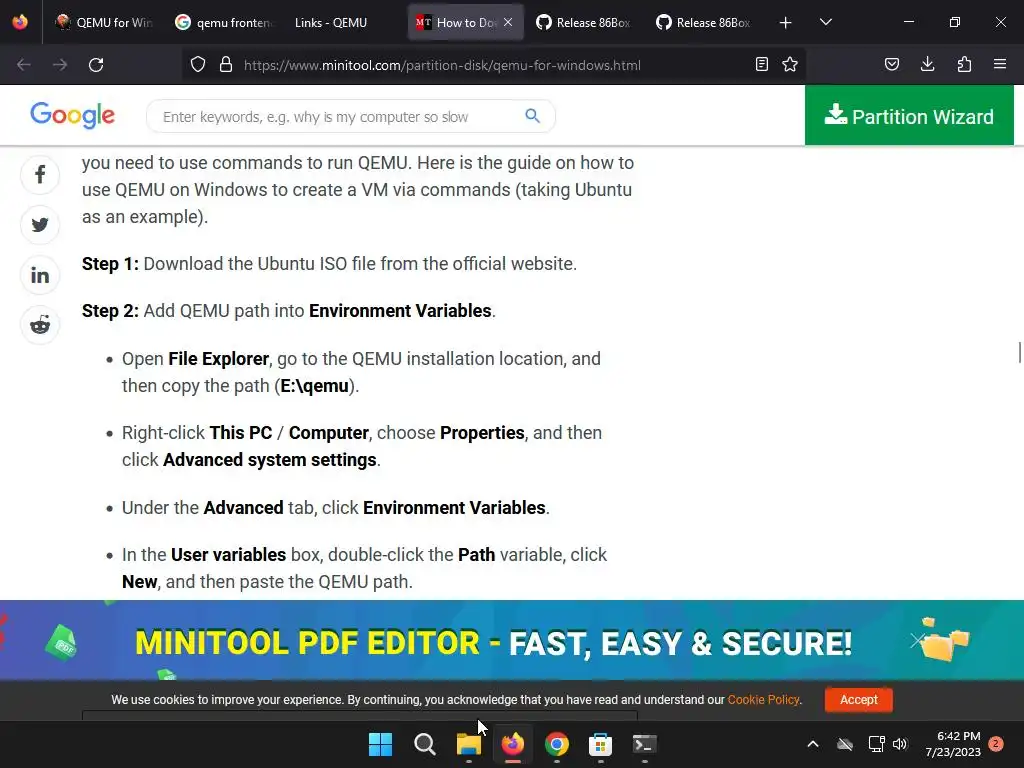This screenshot has height=768, width=1024.
Task: Share article on Facebook
Action: (x=40, y=174)
